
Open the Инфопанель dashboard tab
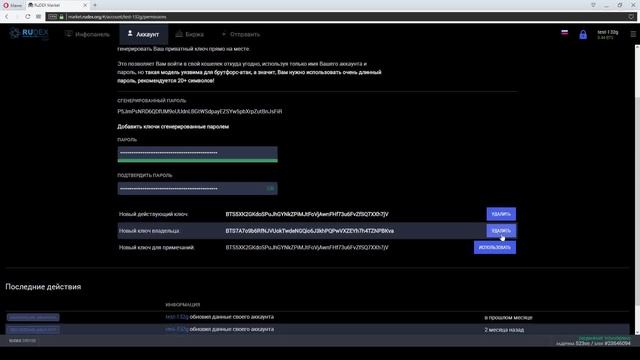click(87, 34)
